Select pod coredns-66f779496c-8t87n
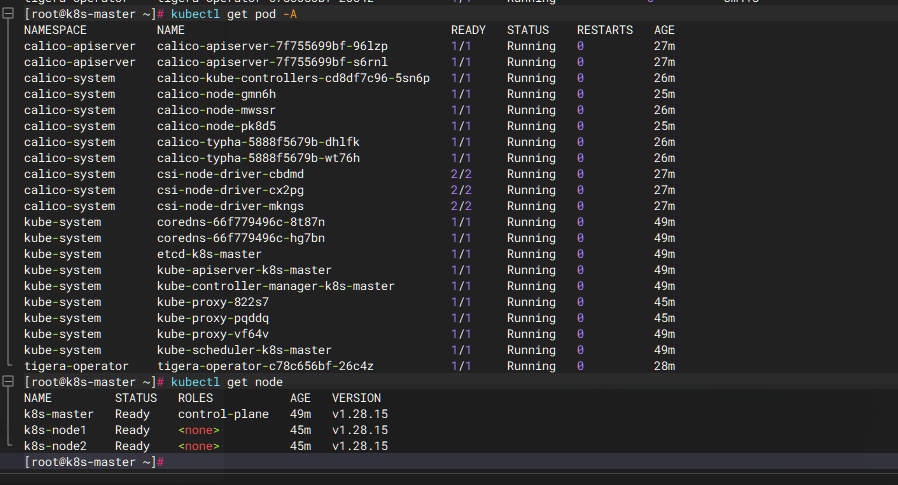 coord(241,222)
